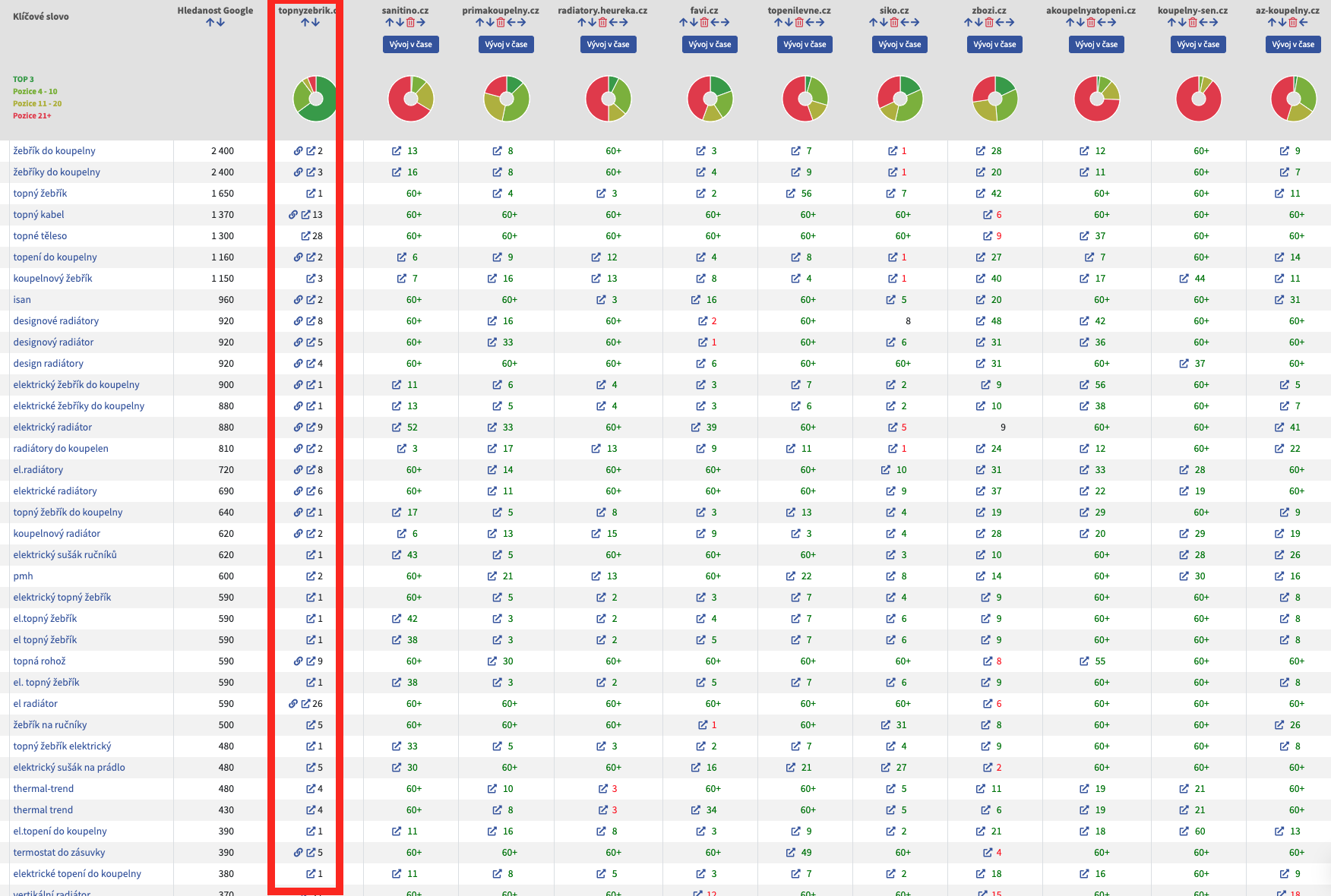1331x896 pixels.
Task: Delete radiatory.heureka.cz column via trash icon
Action: [x=603, y=23]
